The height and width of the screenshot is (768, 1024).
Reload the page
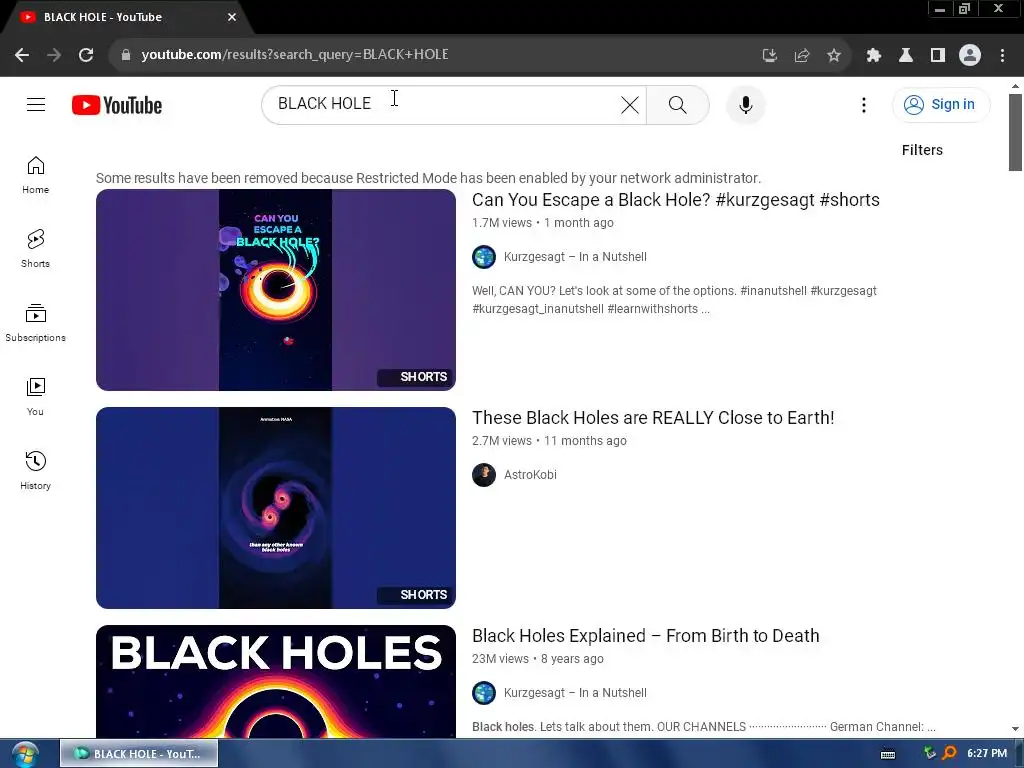[x=86, y=55]
